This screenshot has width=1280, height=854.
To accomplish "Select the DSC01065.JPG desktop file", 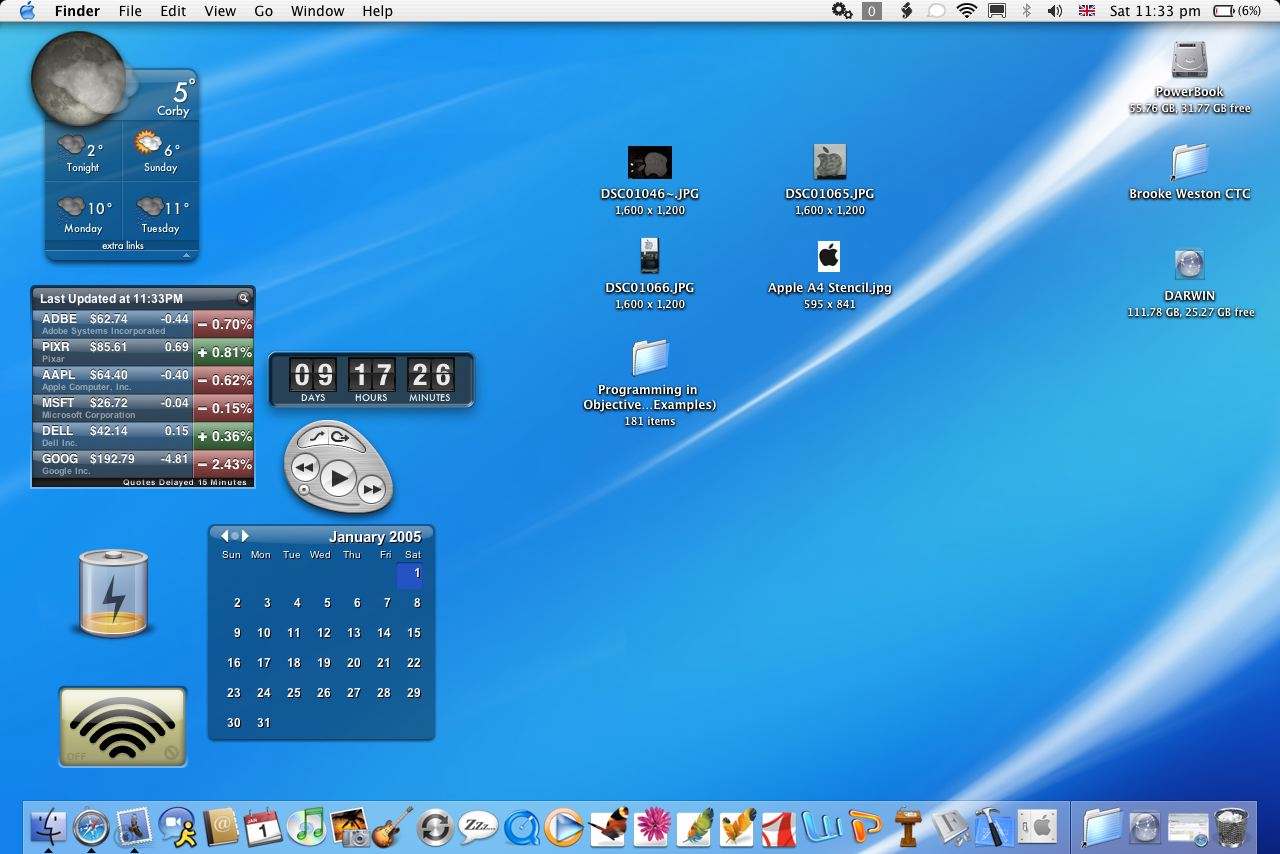I will [x=829, y=163].
